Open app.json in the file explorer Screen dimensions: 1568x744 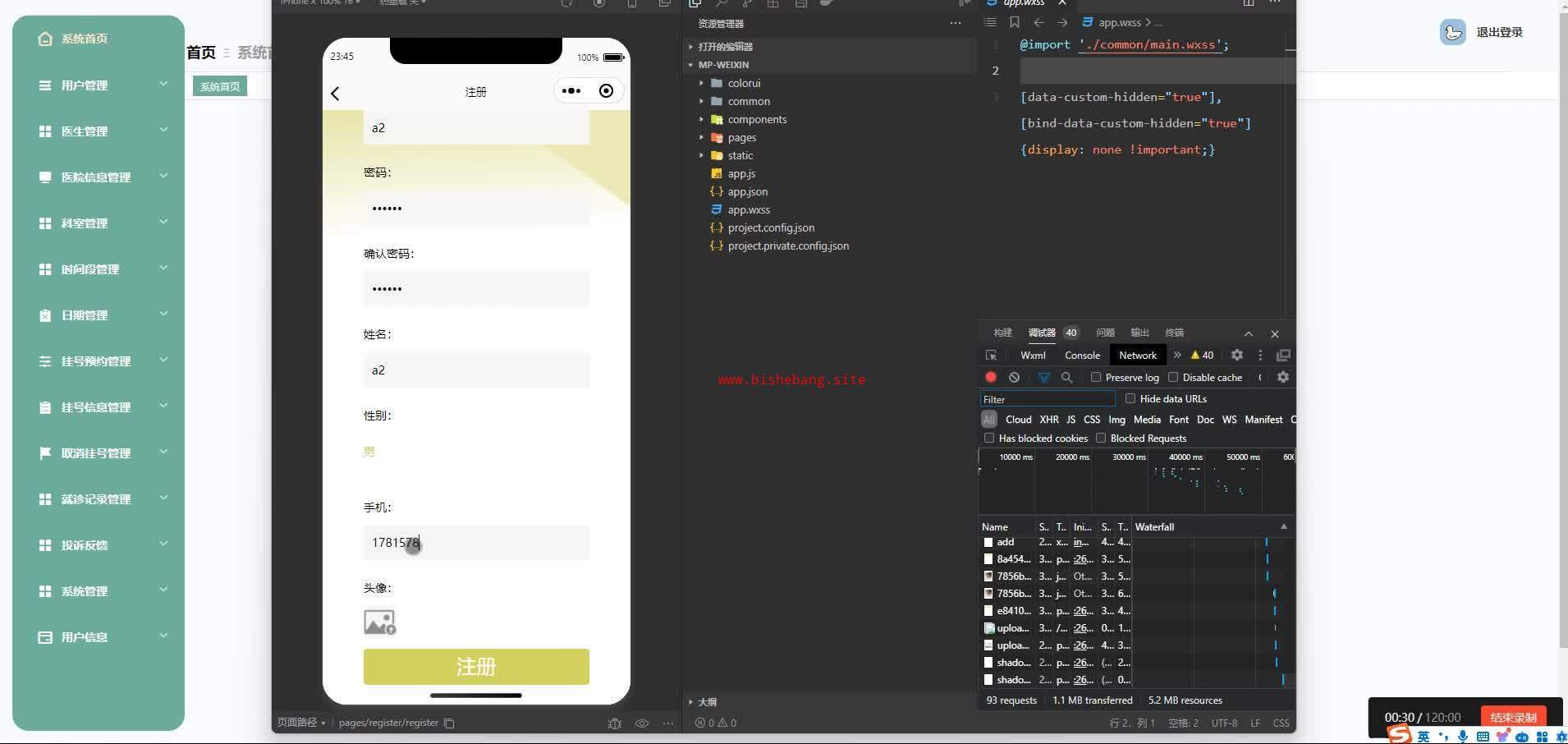point(747,191)
